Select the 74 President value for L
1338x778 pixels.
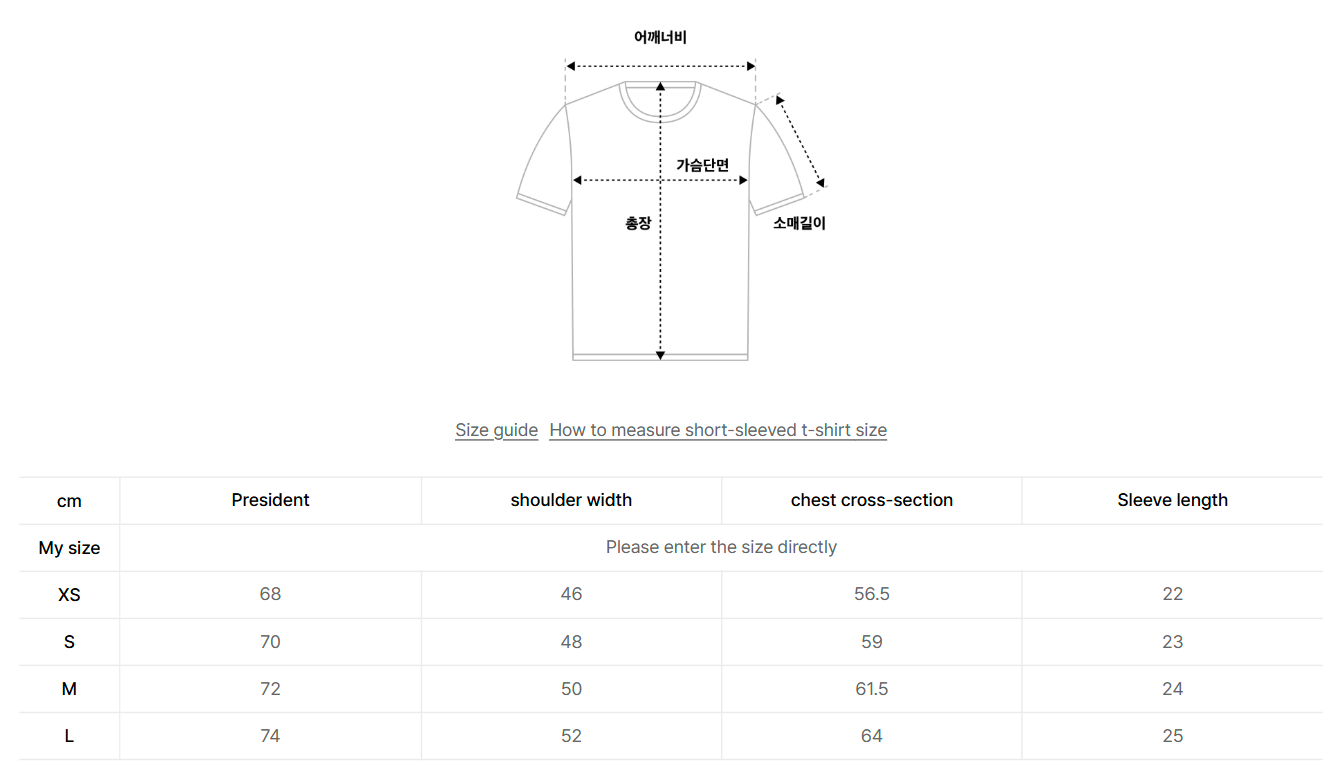point(270,735)
